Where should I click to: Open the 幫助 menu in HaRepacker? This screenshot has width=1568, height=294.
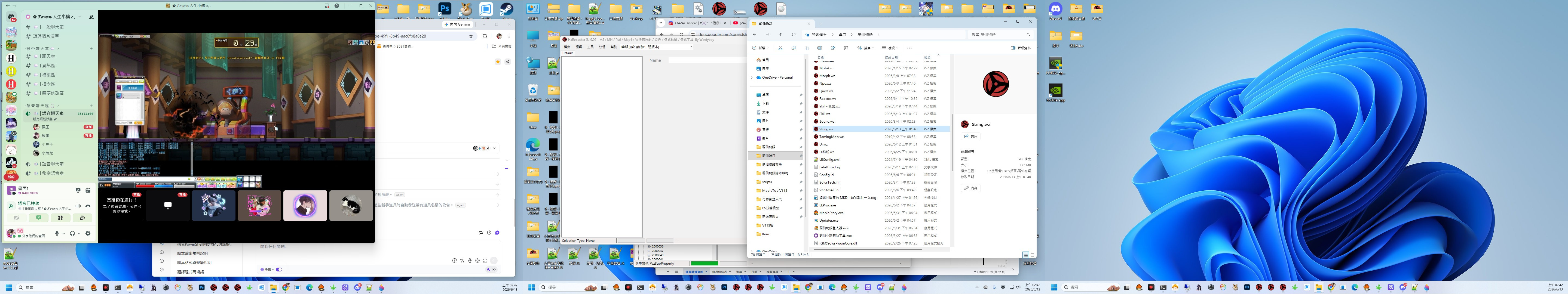click(614, 47)
